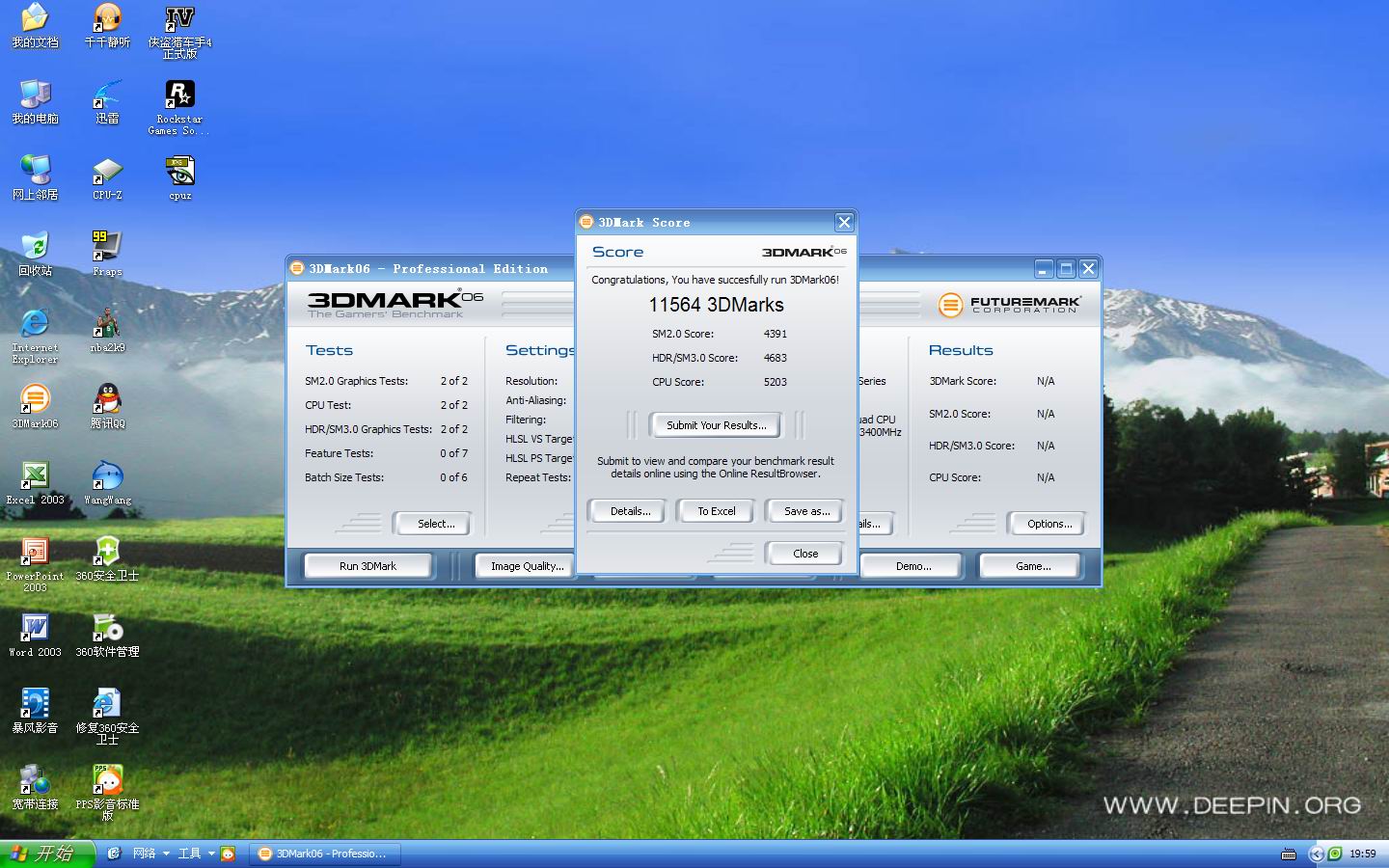
Task: Launch the 迅雷 download shortcut
Action: [x=107, y=102]
